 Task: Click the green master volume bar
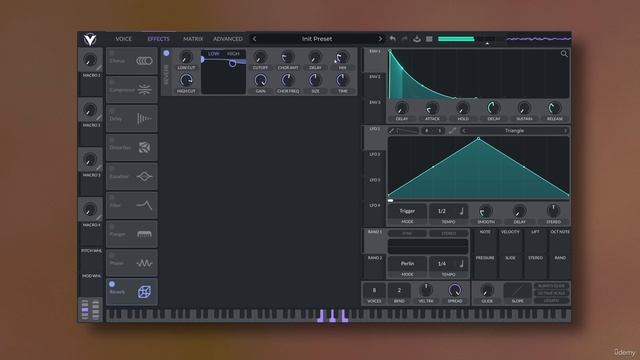[x=456, y=39]
